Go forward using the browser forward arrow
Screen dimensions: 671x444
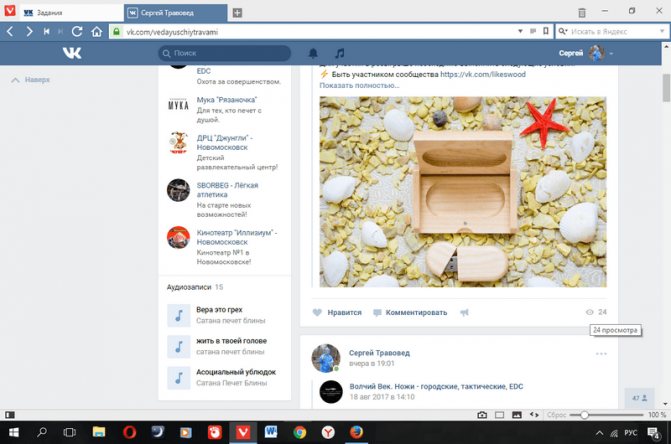(29, 32)
